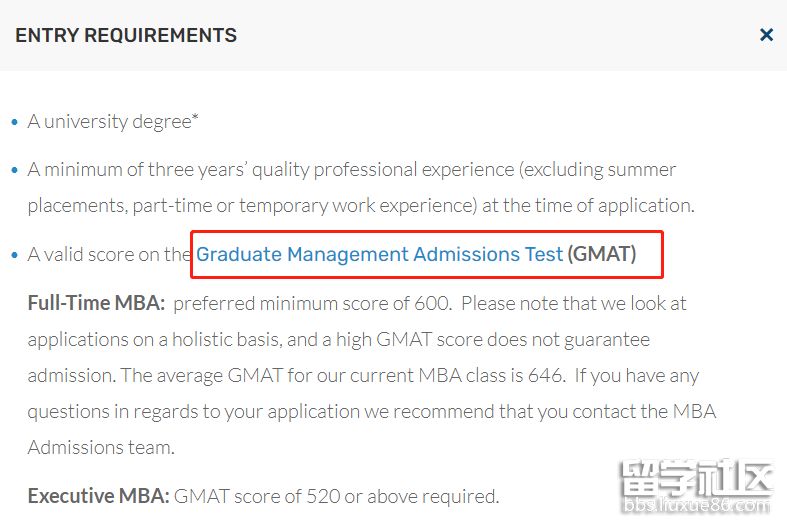Open the Graduate Management Admissions Test link
This screenshot has width=787, height=527.
(379, 254)
